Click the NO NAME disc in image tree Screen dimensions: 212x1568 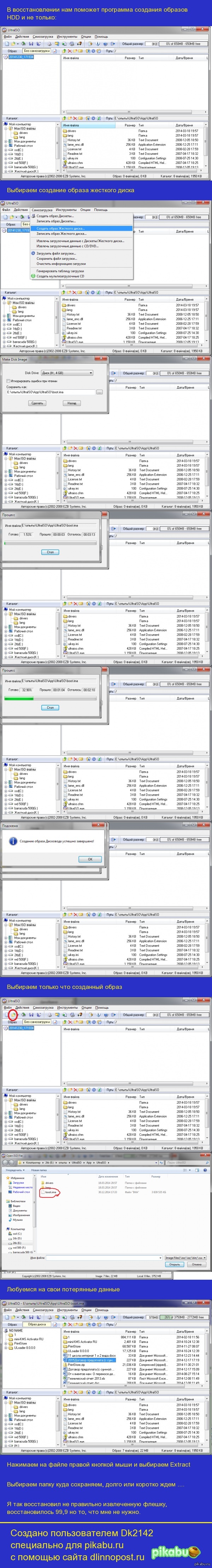tap(14, 1331)
